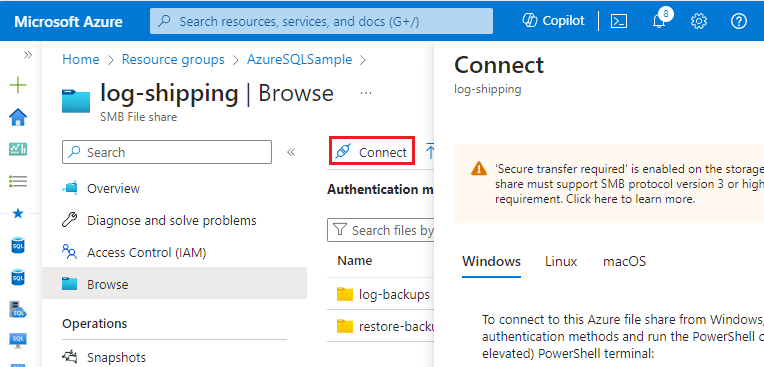
Task: Open the Copilot assistant
Action: [553, 21]
